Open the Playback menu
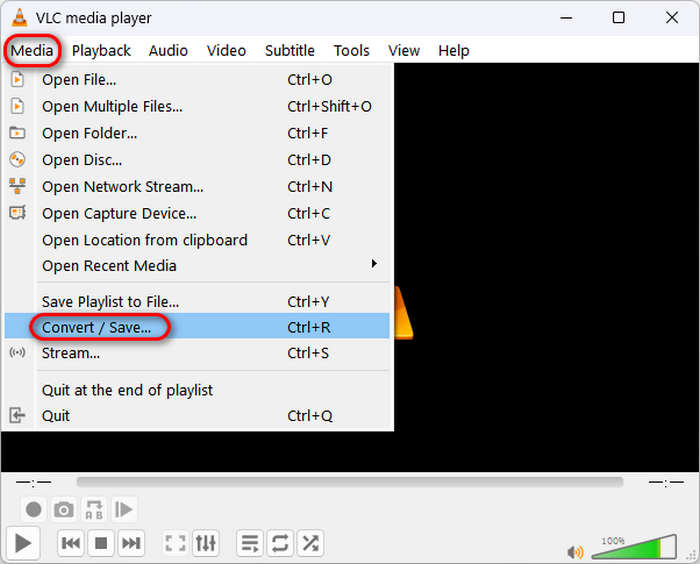This screenshot has width=700, height=564. 101,50
